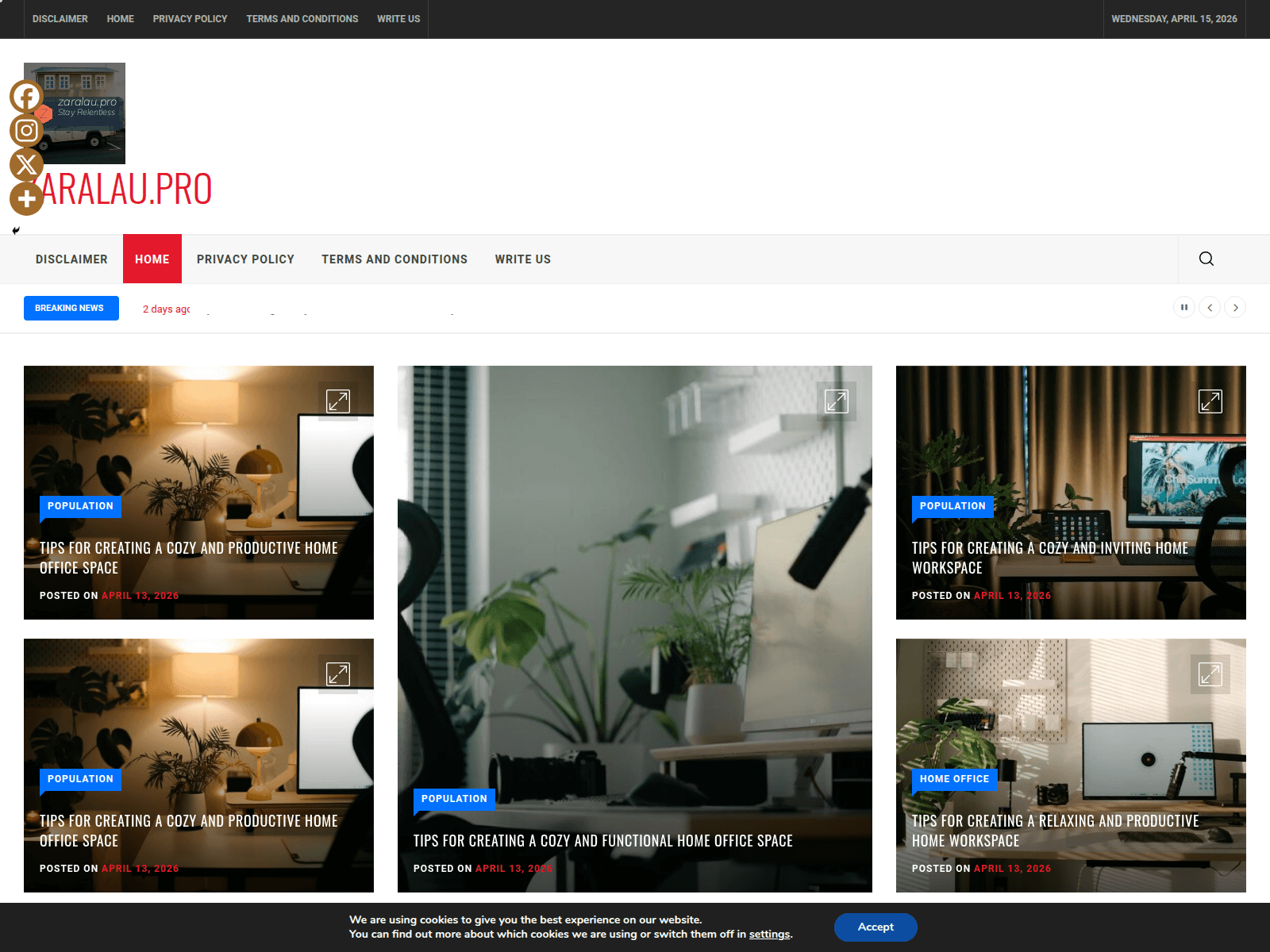Click April 13, 2026 date on Relaxing Workspace card
Image resolution: width=1270 pixels, height=952 pixels.
(1012, 869)
